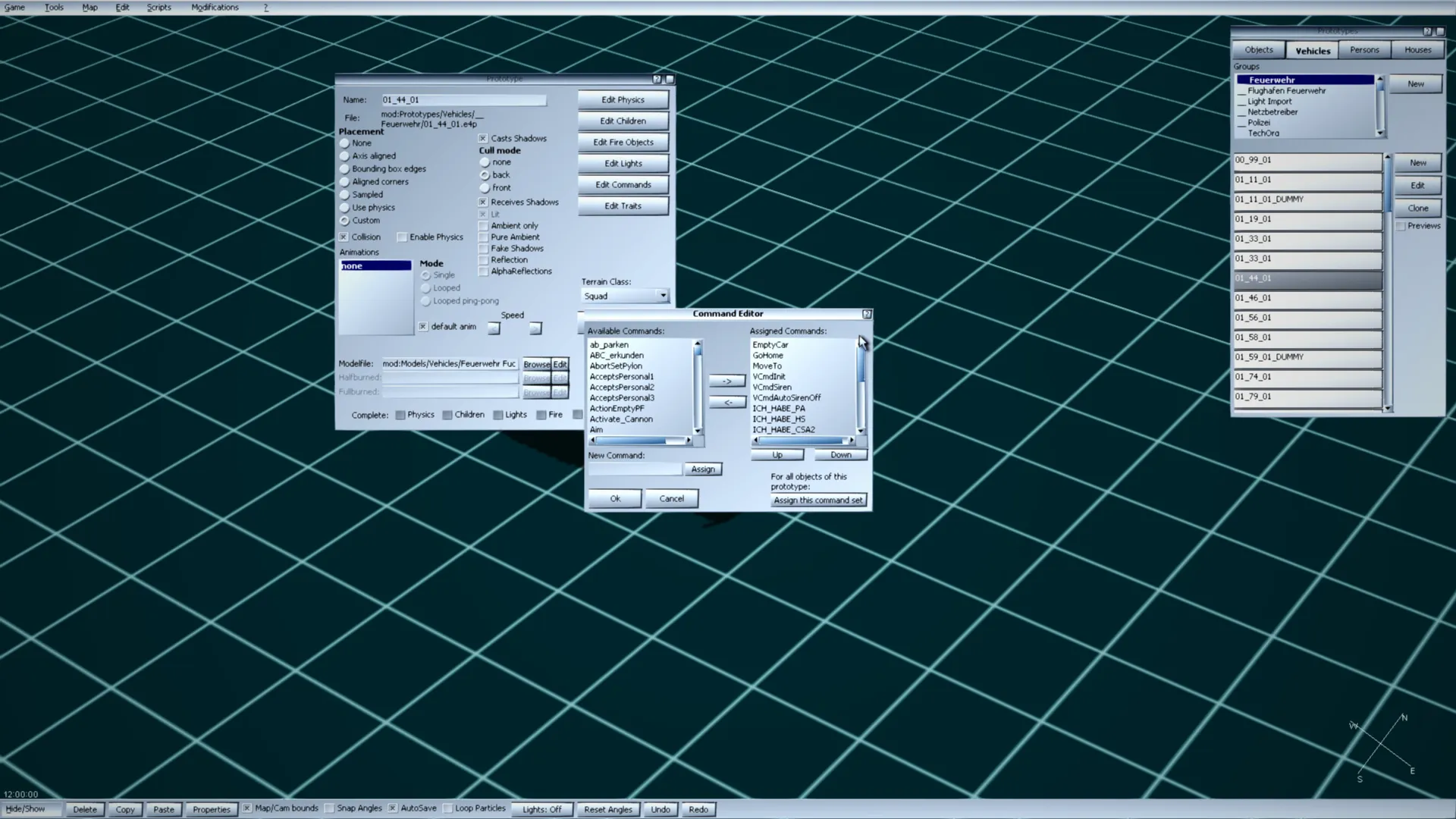Screen dimensions: 1456x819
Task: Switch to the Persons tab
Action: tap(1364, 50)
